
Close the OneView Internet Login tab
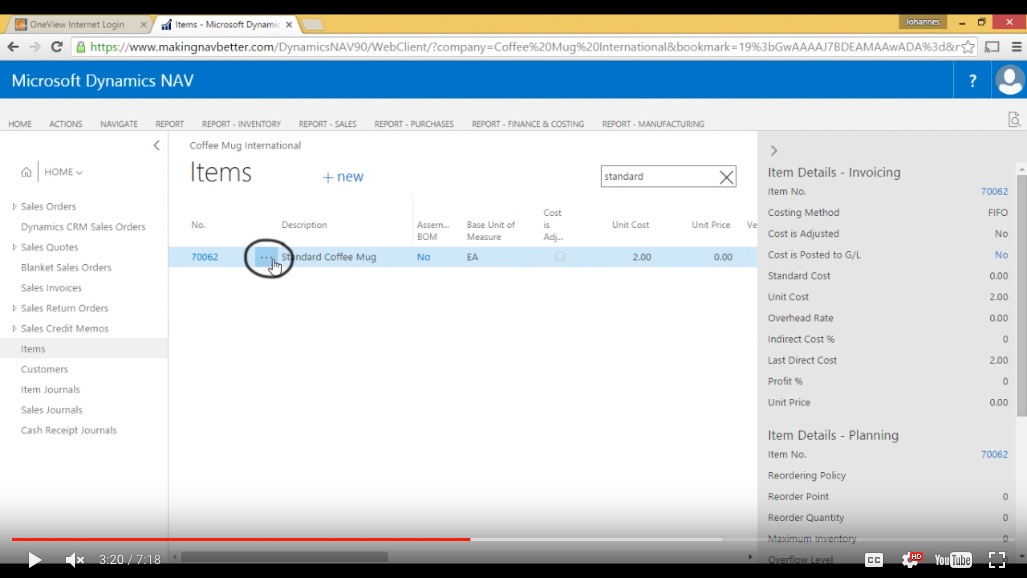143,24
